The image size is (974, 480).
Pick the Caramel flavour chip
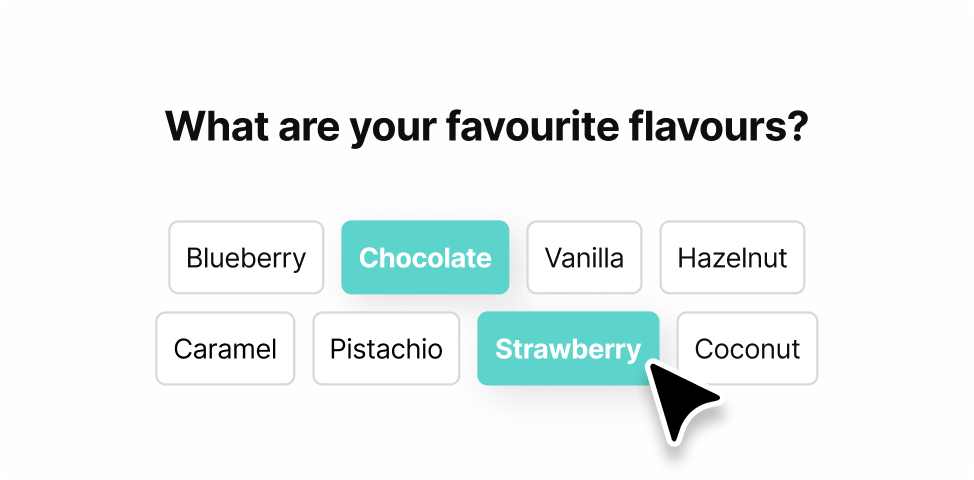(225, 349)
